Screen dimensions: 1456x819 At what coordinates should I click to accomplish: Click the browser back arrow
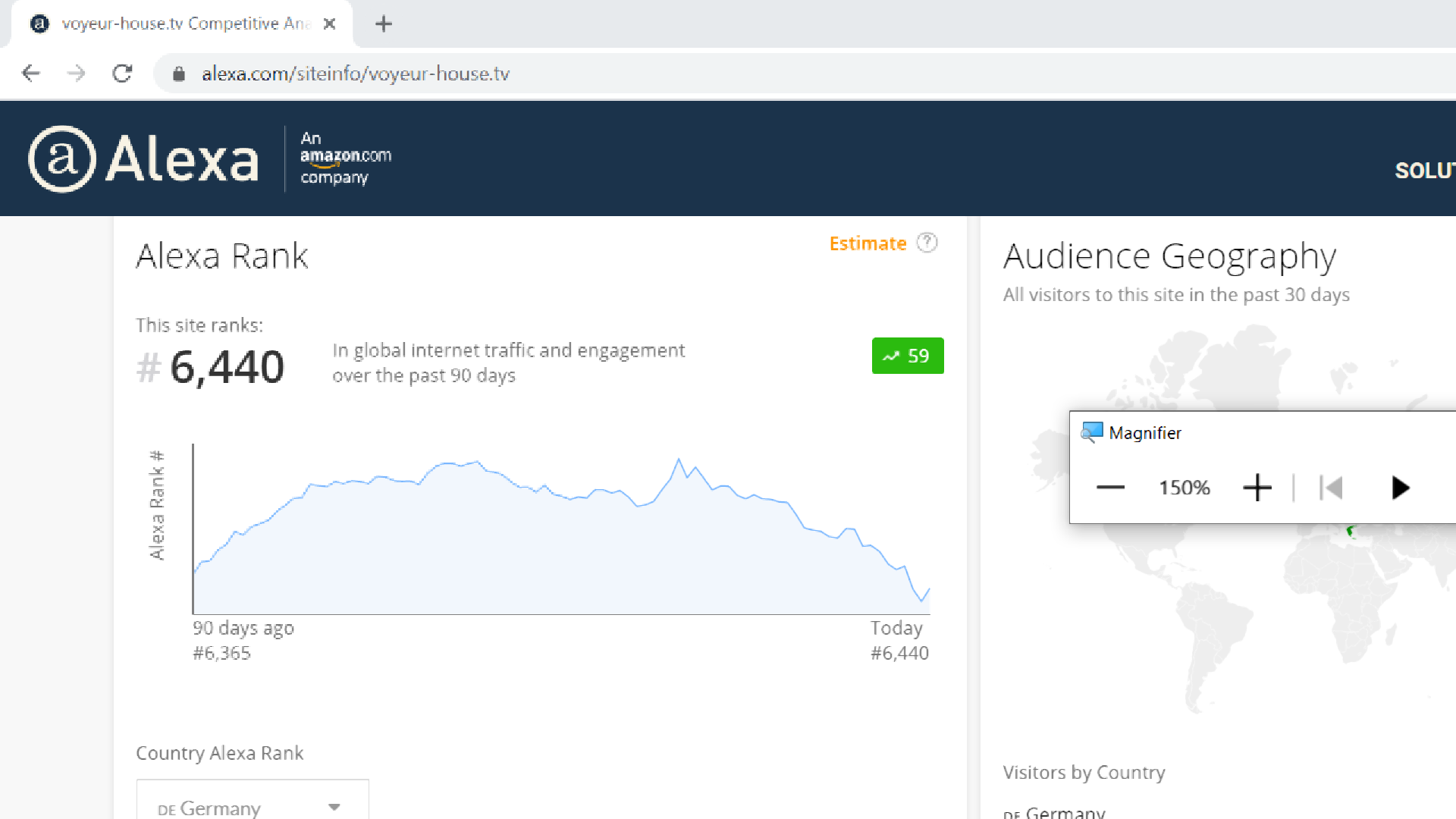[31, 74]
